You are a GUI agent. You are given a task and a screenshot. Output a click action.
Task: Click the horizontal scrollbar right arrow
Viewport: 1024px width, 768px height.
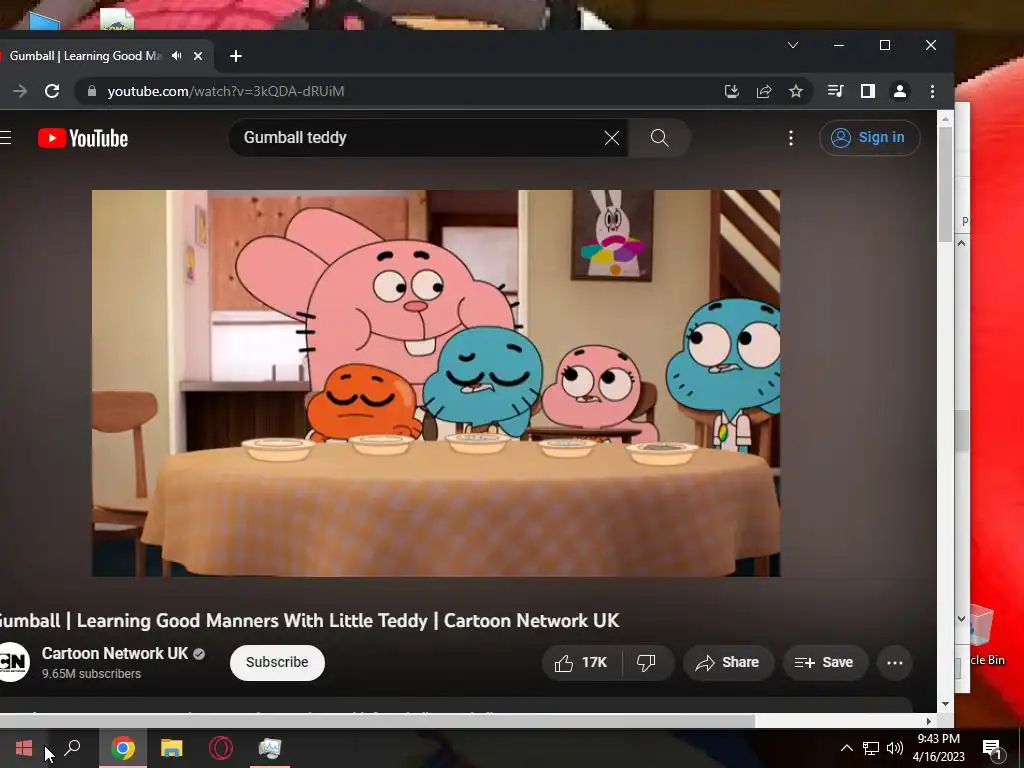point(929,721)
